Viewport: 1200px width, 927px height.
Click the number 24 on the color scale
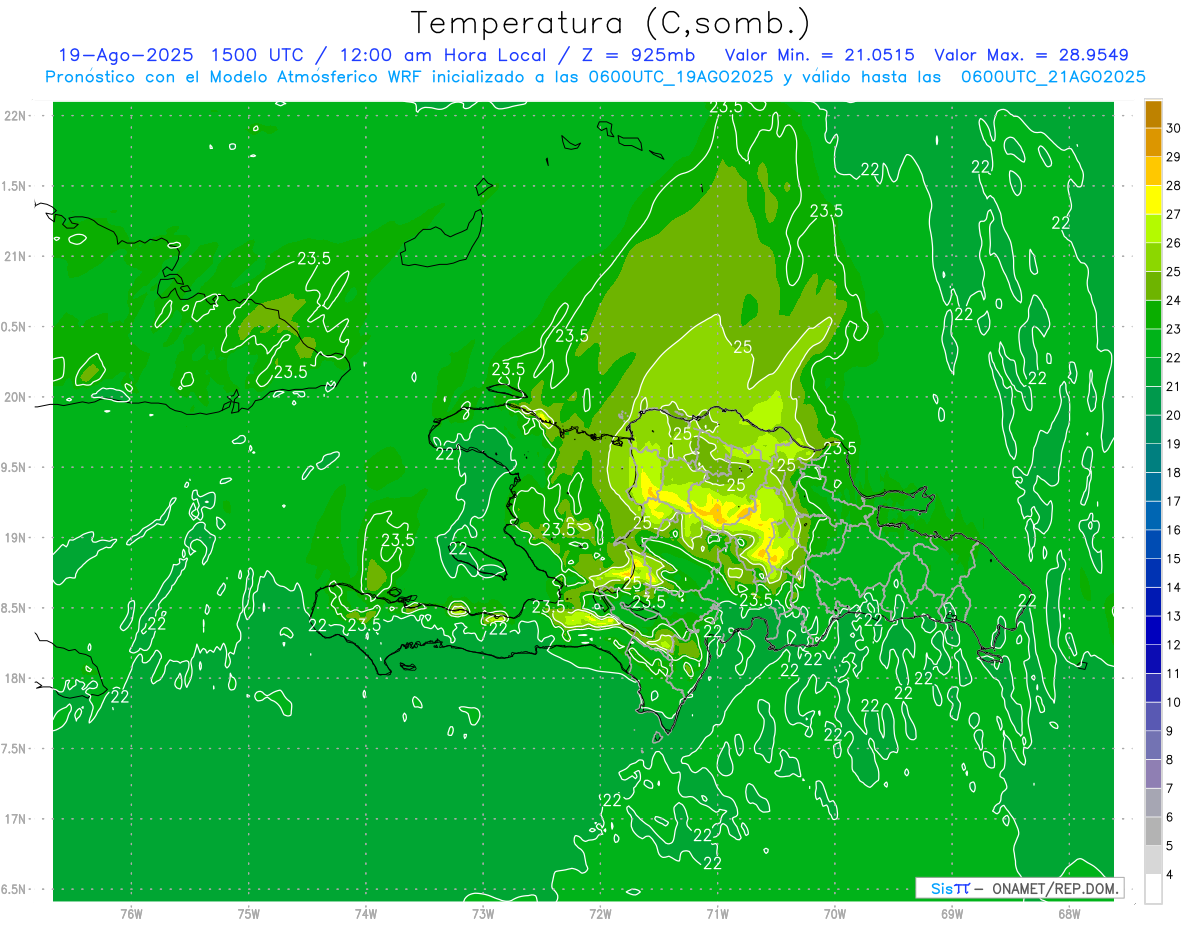[x=1173, y=301]
